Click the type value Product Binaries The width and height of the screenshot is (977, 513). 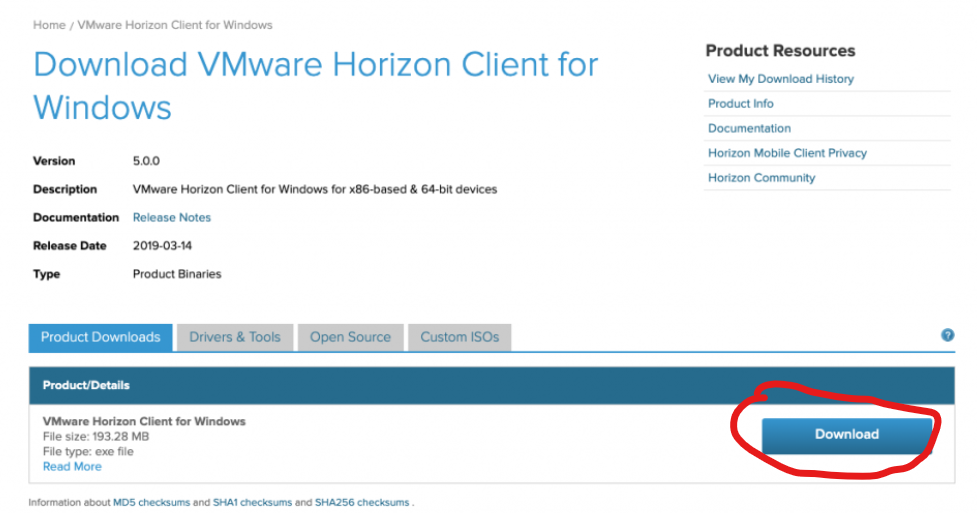(177, 274)
